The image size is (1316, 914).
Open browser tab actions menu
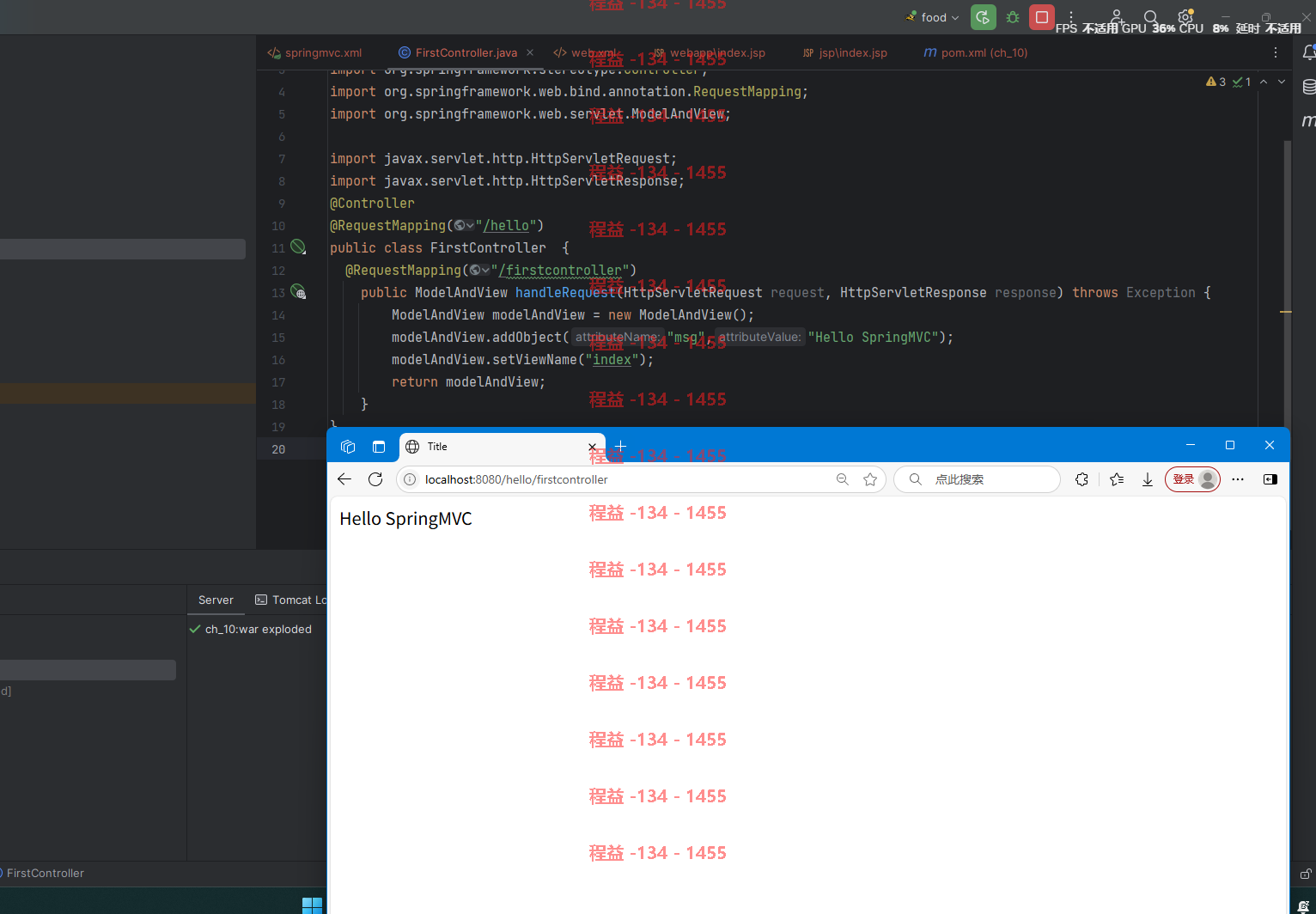click(379, 447)
